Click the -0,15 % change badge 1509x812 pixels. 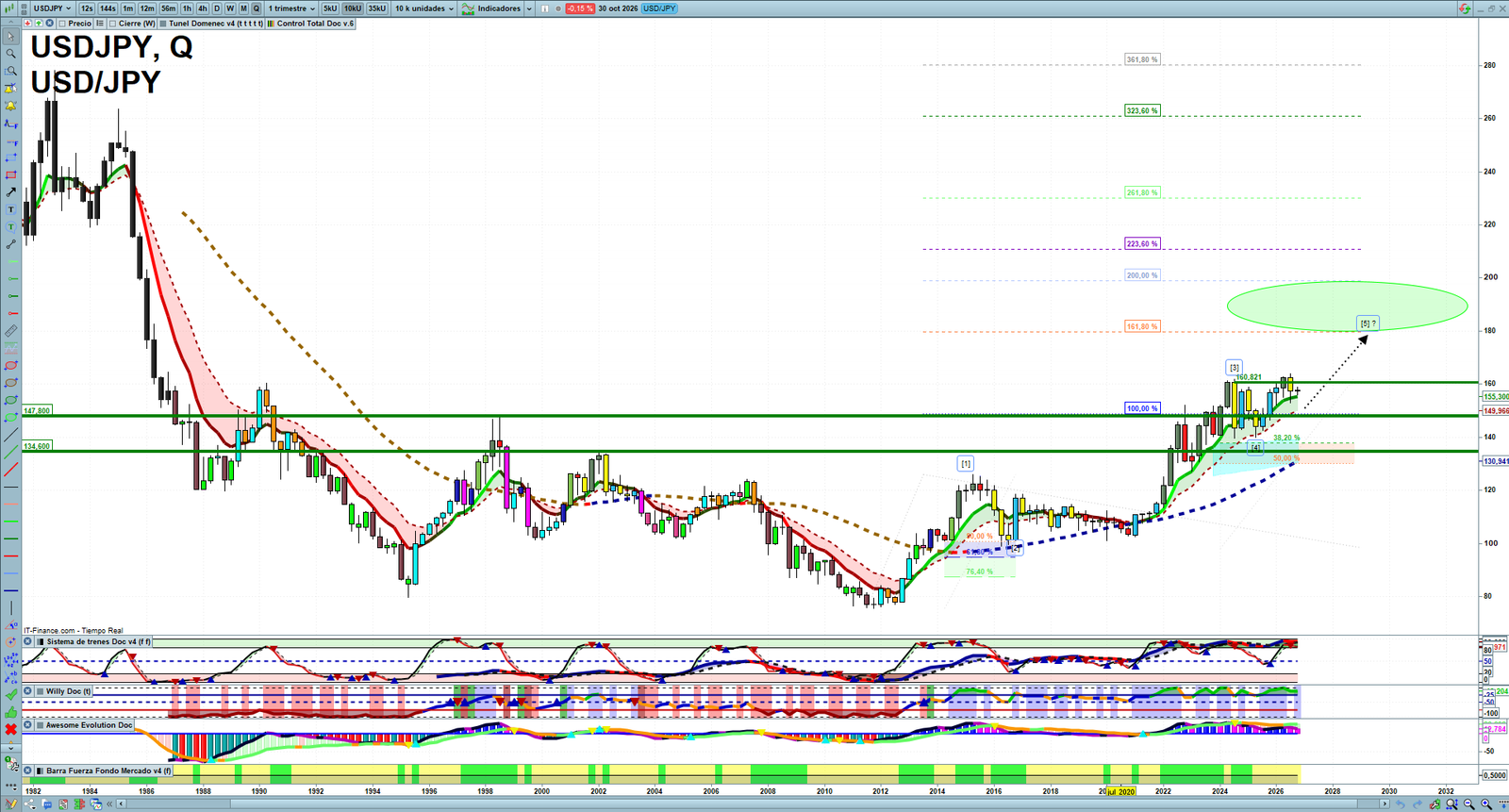click(x=580, y=8)
